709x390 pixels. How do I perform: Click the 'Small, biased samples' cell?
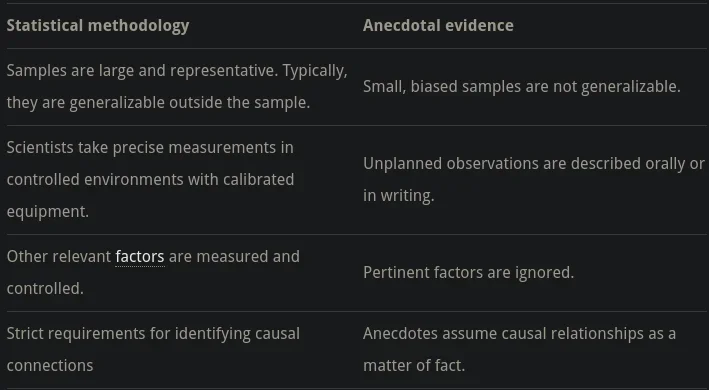point(521,87)
